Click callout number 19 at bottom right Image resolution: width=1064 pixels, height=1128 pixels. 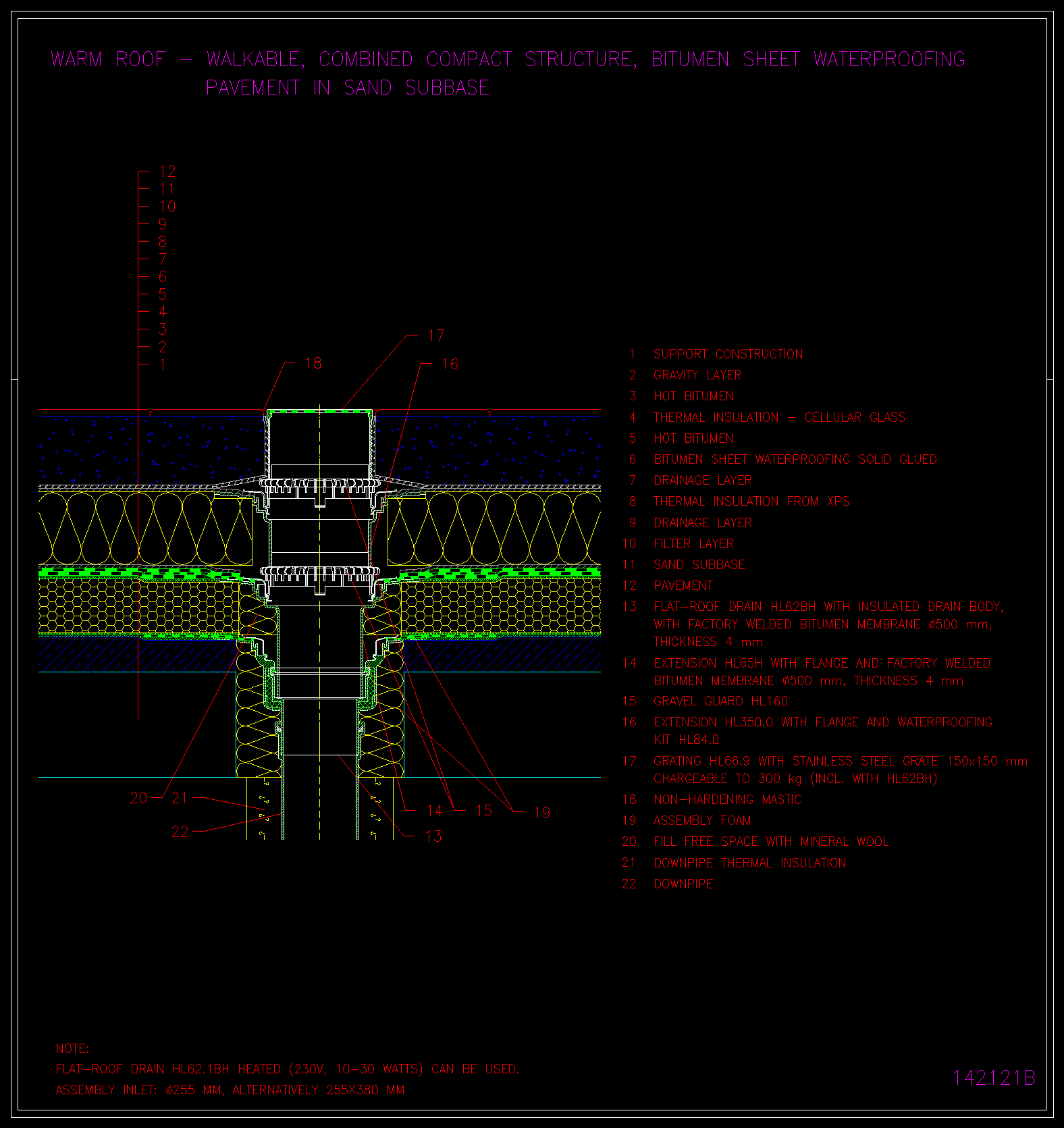pos(542,812)
